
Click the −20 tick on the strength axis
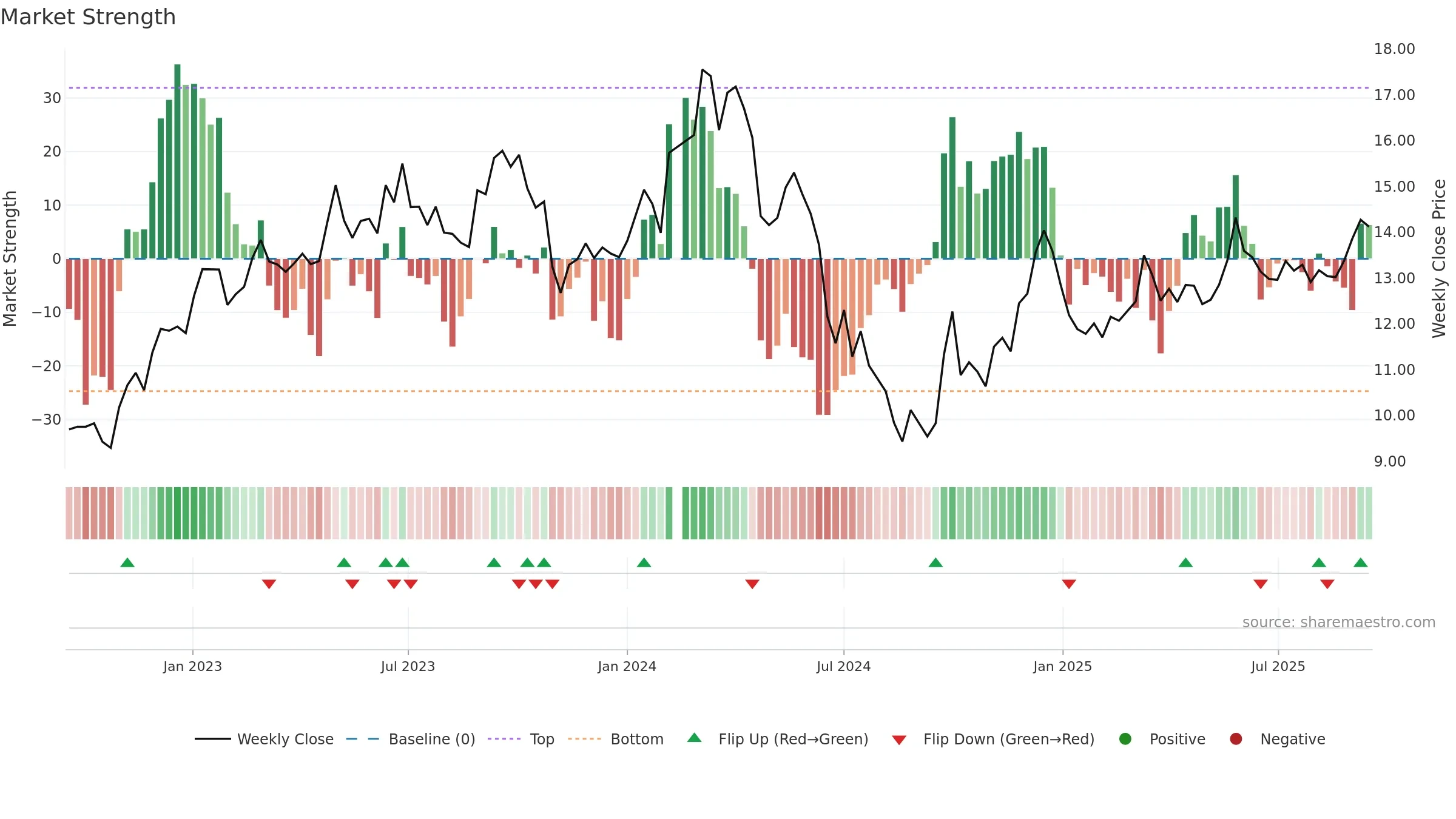point(47,366)
